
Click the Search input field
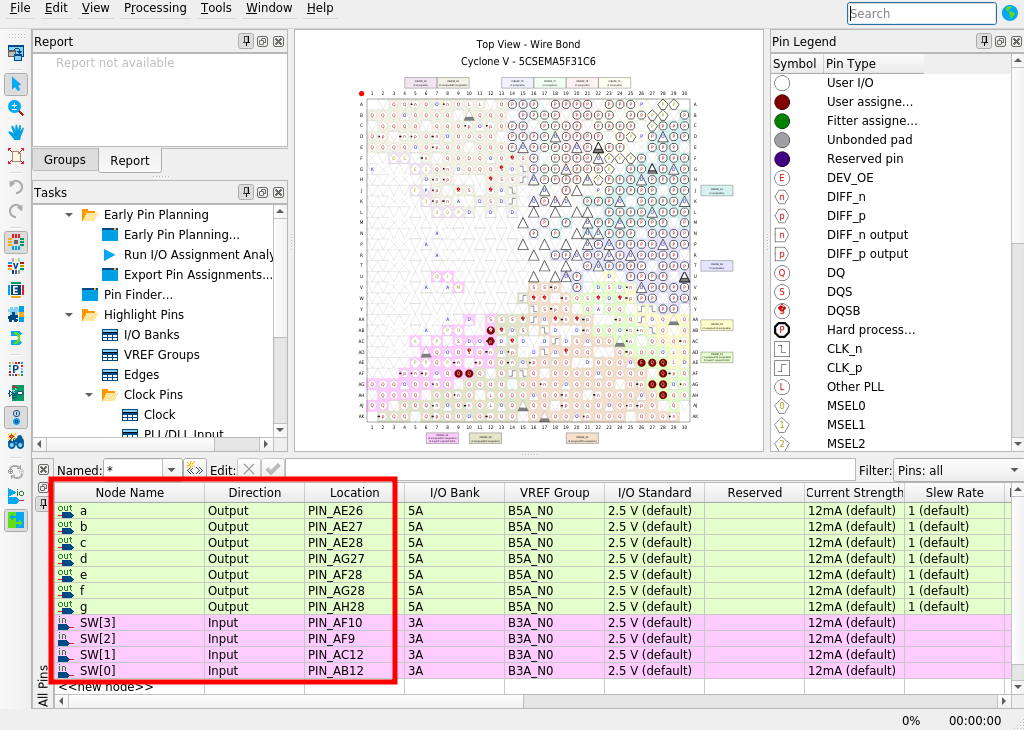click(921, 13)
